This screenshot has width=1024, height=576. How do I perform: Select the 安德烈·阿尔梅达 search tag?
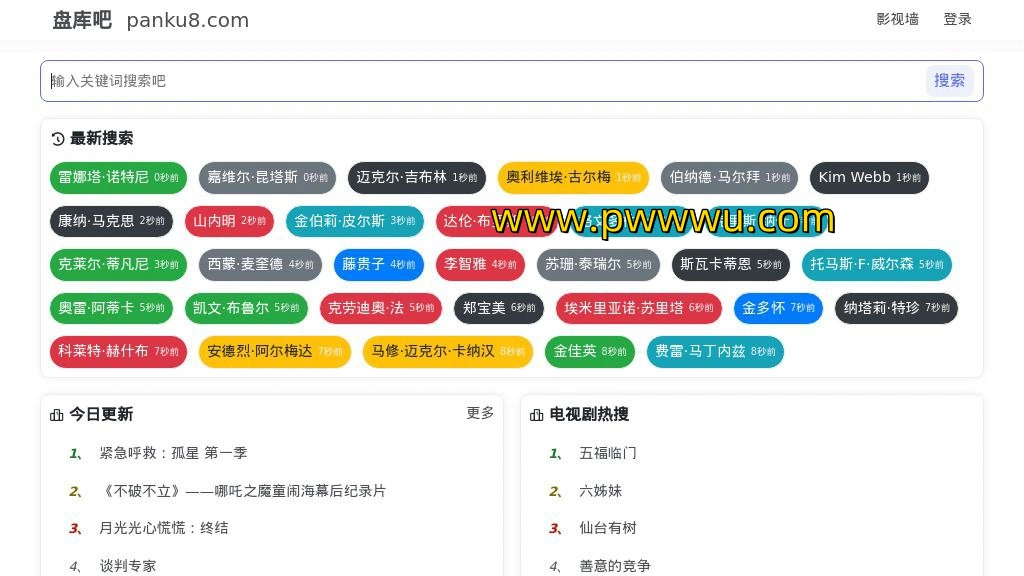tap(275, 352)
